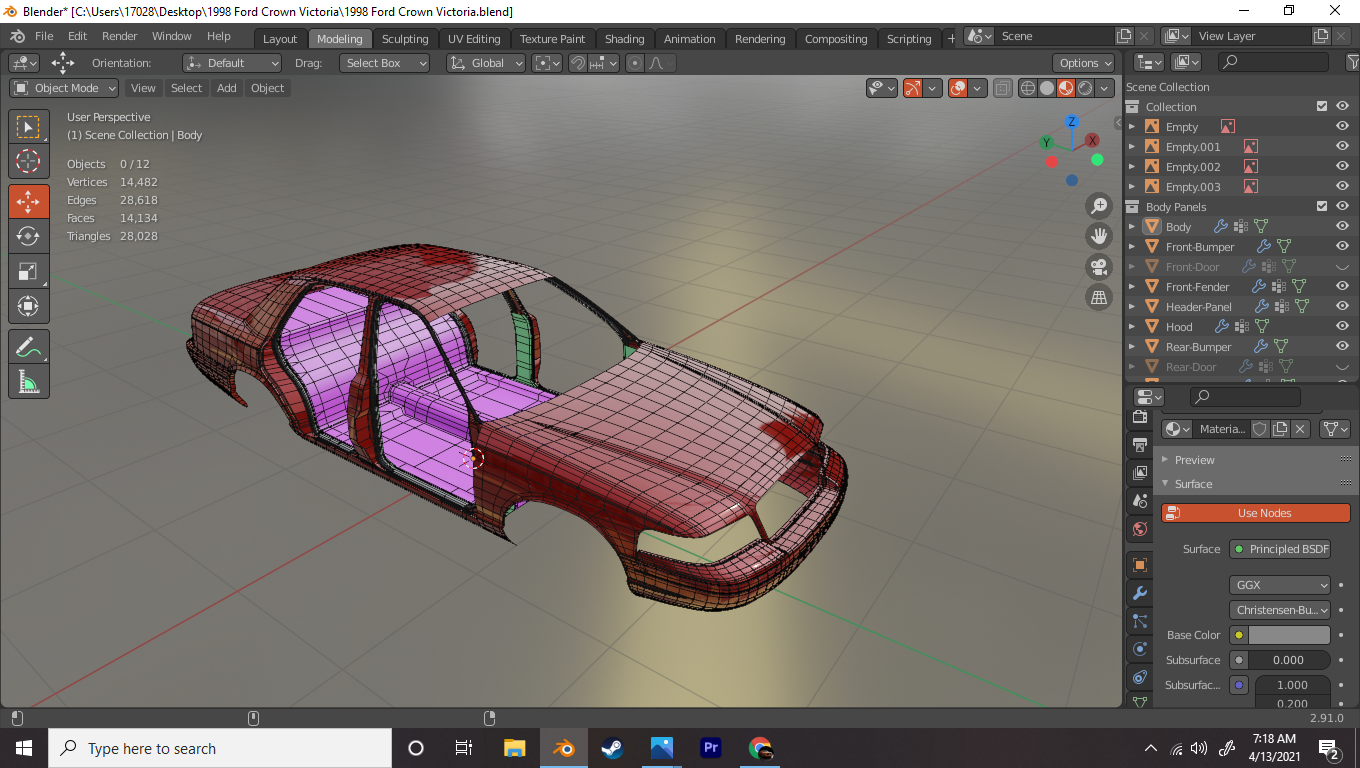Open the Christensen-Burley subsurface method dropdown

pyautogui.click(x=1280, y=610)
